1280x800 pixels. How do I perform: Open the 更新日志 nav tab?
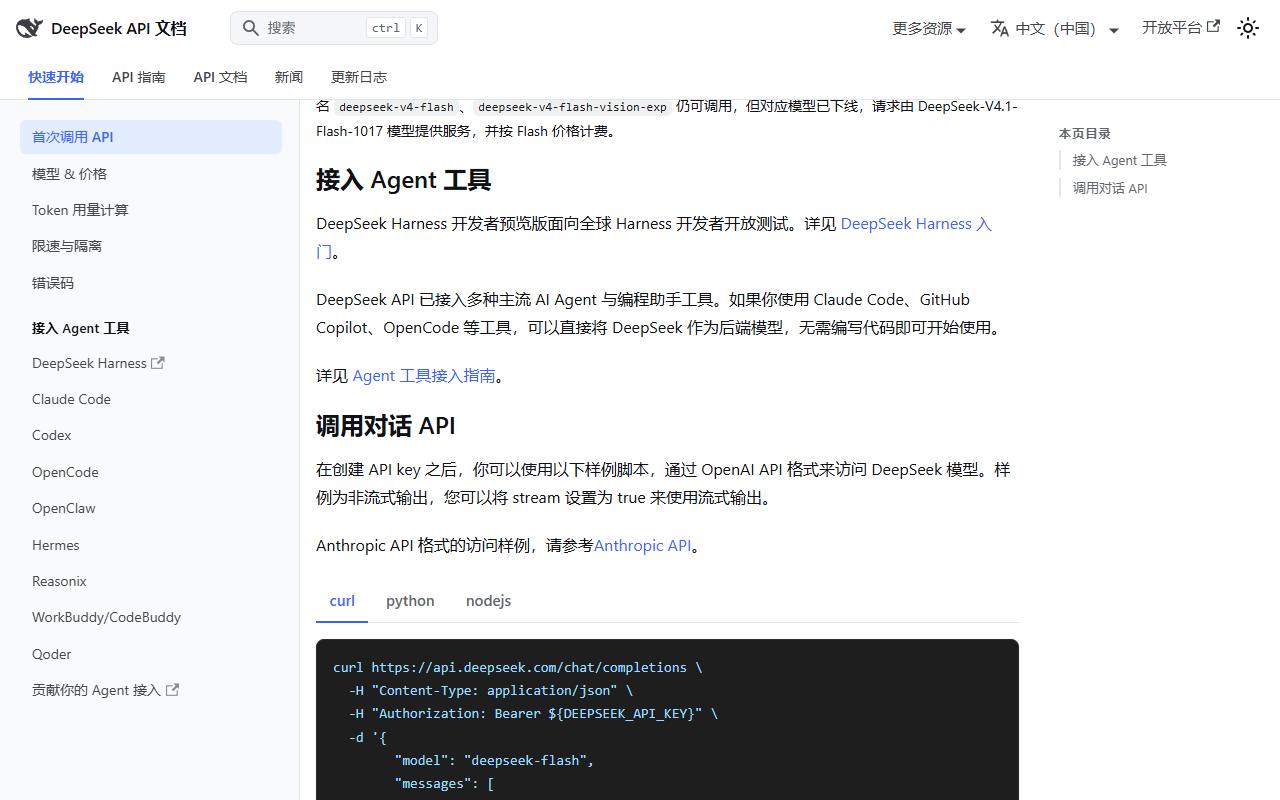[359, 77]
